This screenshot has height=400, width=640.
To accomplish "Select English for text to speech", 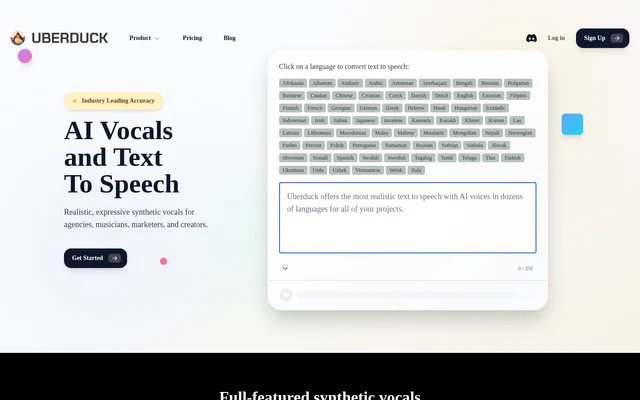I will click(465, 96).
